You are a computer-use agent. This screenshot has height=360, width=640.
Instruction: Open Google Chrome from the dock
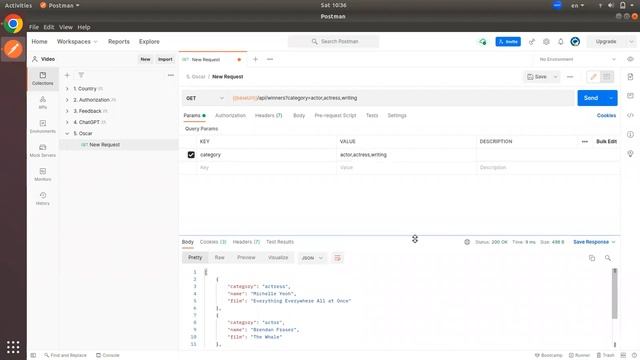[13, 24]
